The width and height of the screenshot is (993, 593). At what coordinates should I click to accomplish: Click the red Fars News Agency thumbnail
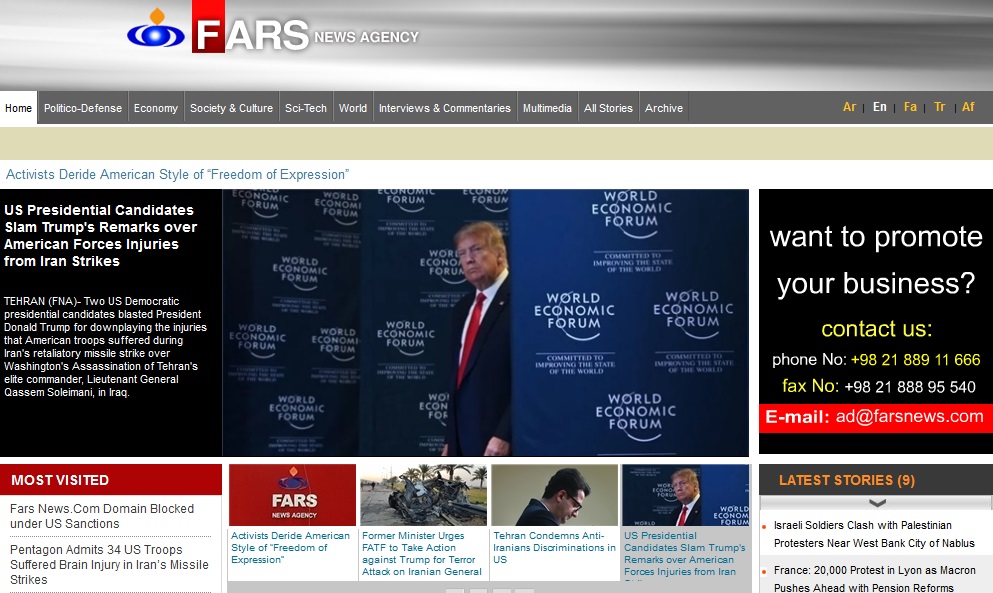292,495
